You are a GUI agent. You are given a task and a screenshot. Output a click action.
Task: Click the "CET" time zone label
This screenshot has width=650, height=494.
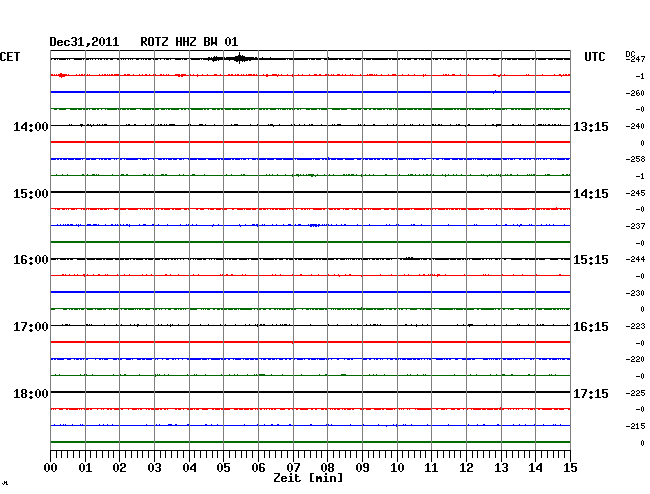click(10, 57)
